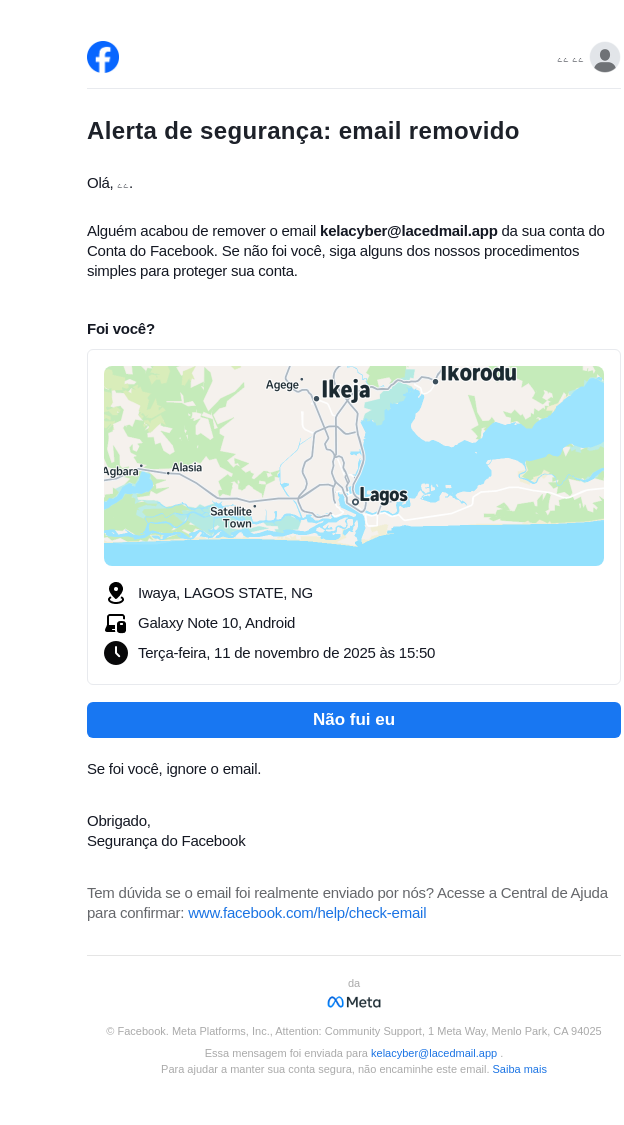This screenshot has width=624, height=1125.
Task: Click the "Saiba mais" link
Action: tap(519, 1069)
